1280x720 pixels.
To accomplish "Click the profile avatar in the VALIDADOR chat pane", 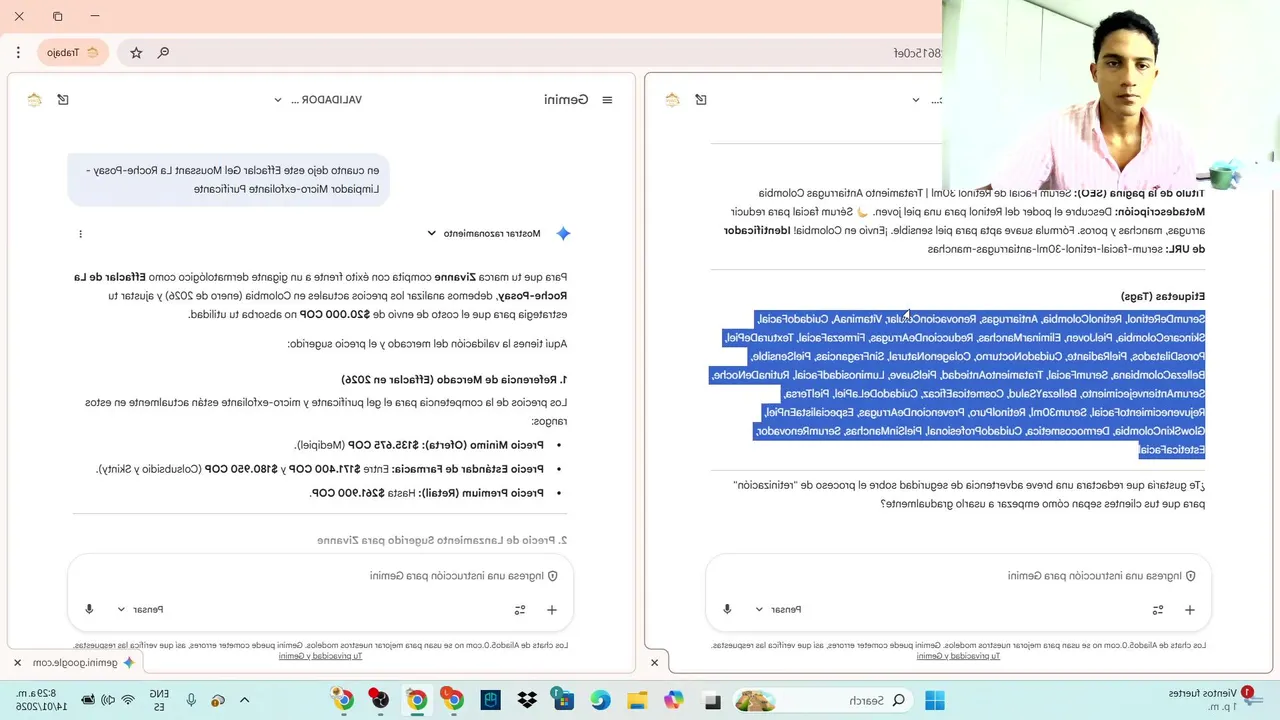I will tap(35, 100).
